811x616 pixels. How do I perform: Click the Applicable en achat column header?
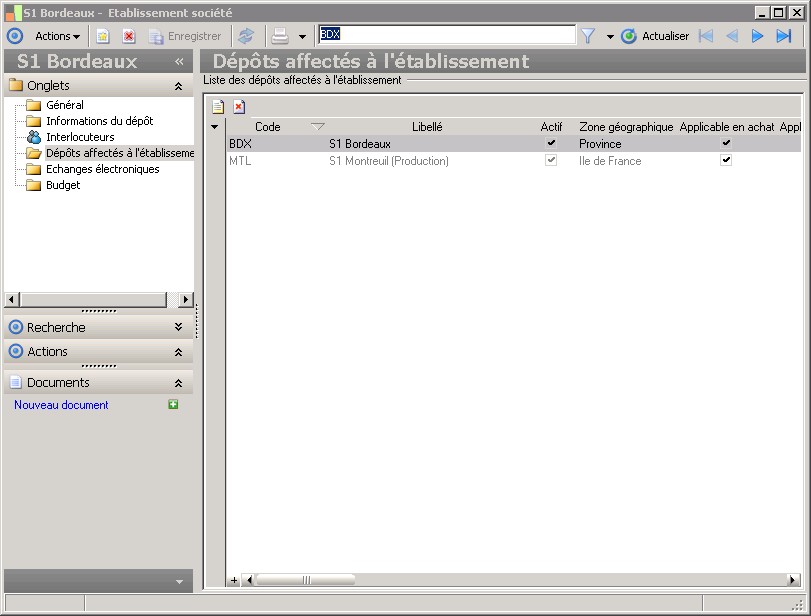coord(727,127)
